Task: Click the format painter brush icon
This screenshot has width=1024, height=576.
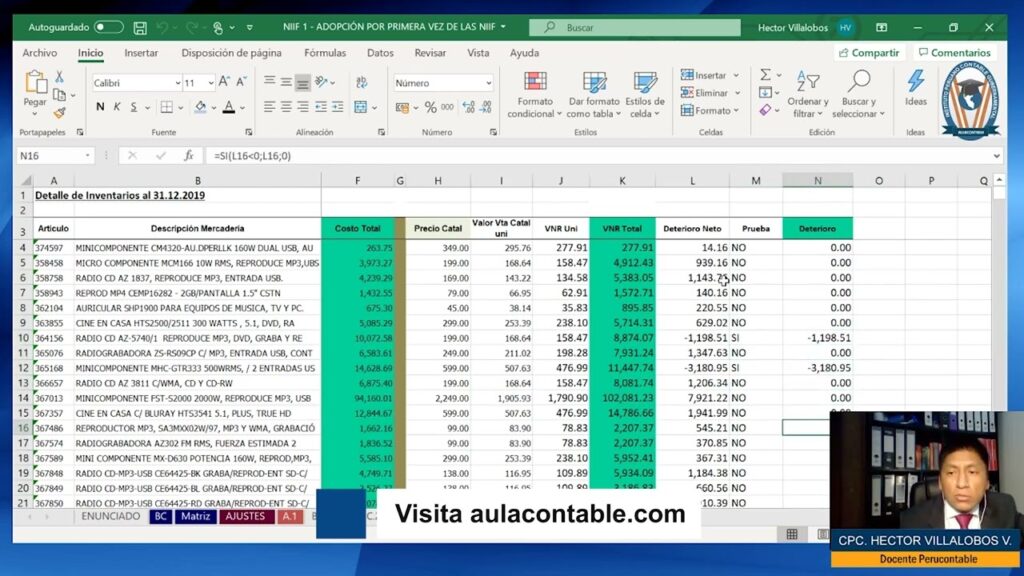Action: (60, 113)
